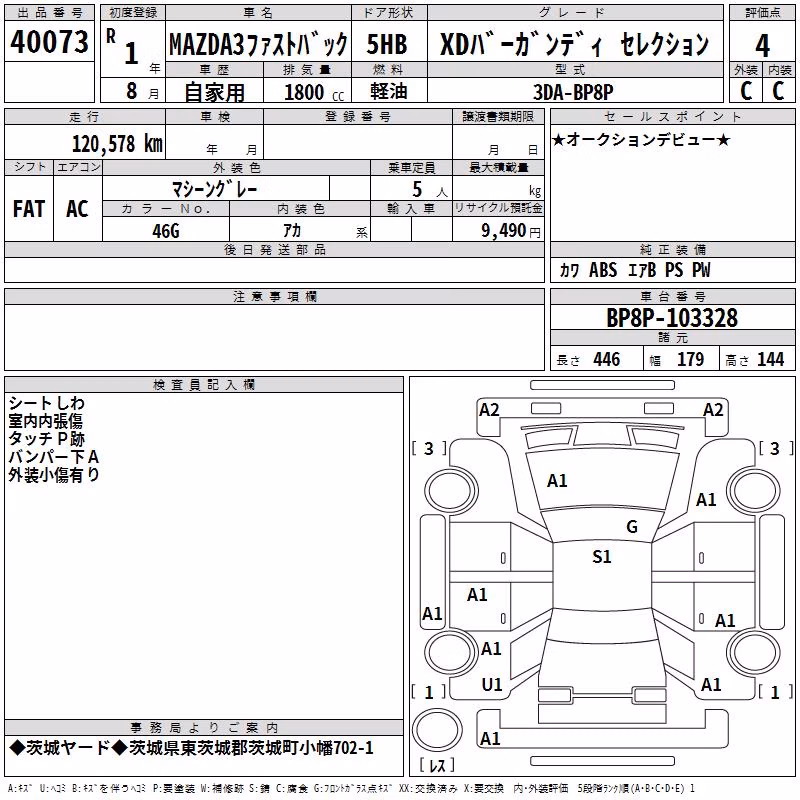The height and width of the screenshot is (800, 800).
Task: Click the spare tire circle above レス
Action: point(437,730)
